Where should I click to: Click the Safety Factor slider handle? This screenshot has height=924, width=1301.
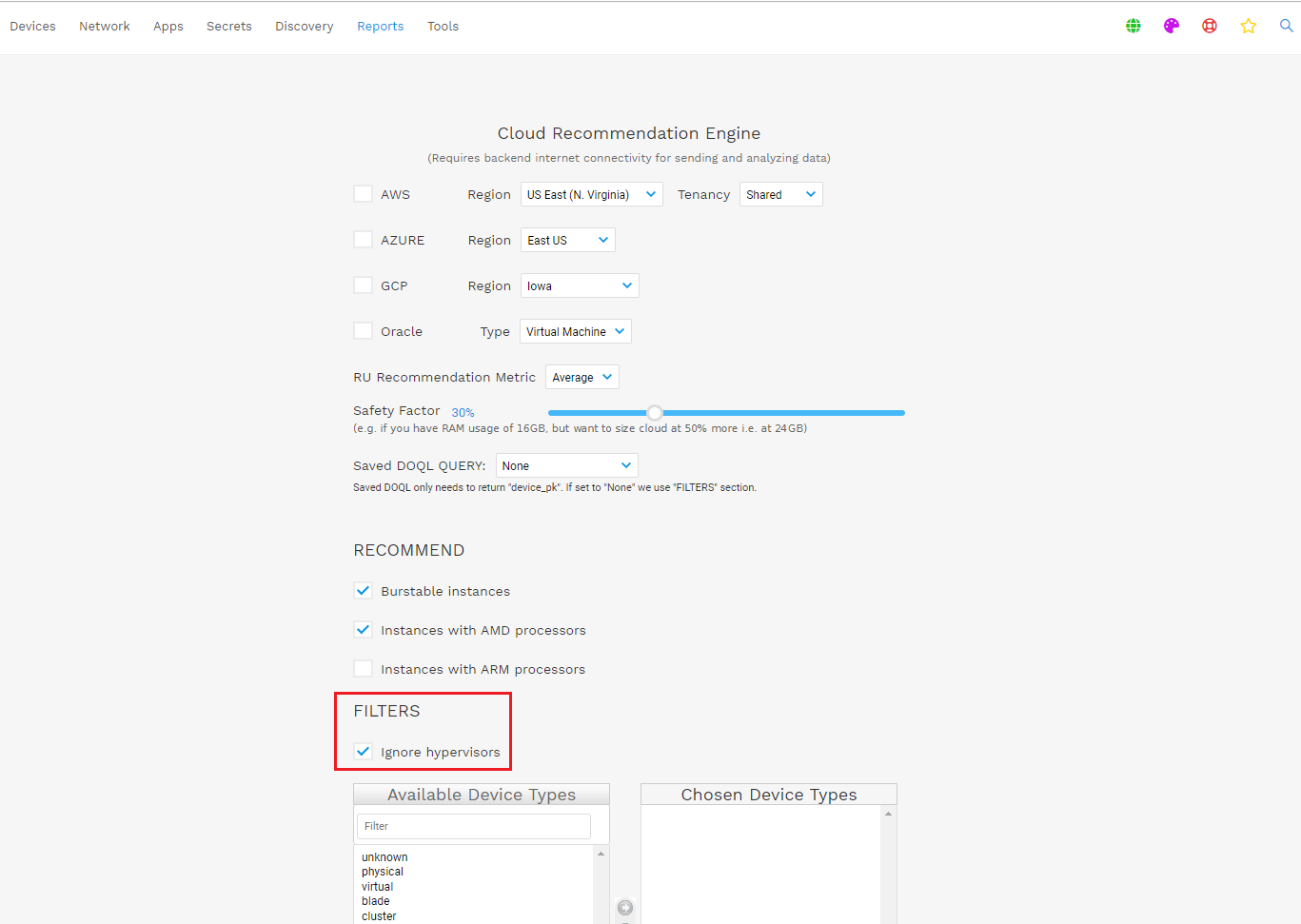point(655,412)
